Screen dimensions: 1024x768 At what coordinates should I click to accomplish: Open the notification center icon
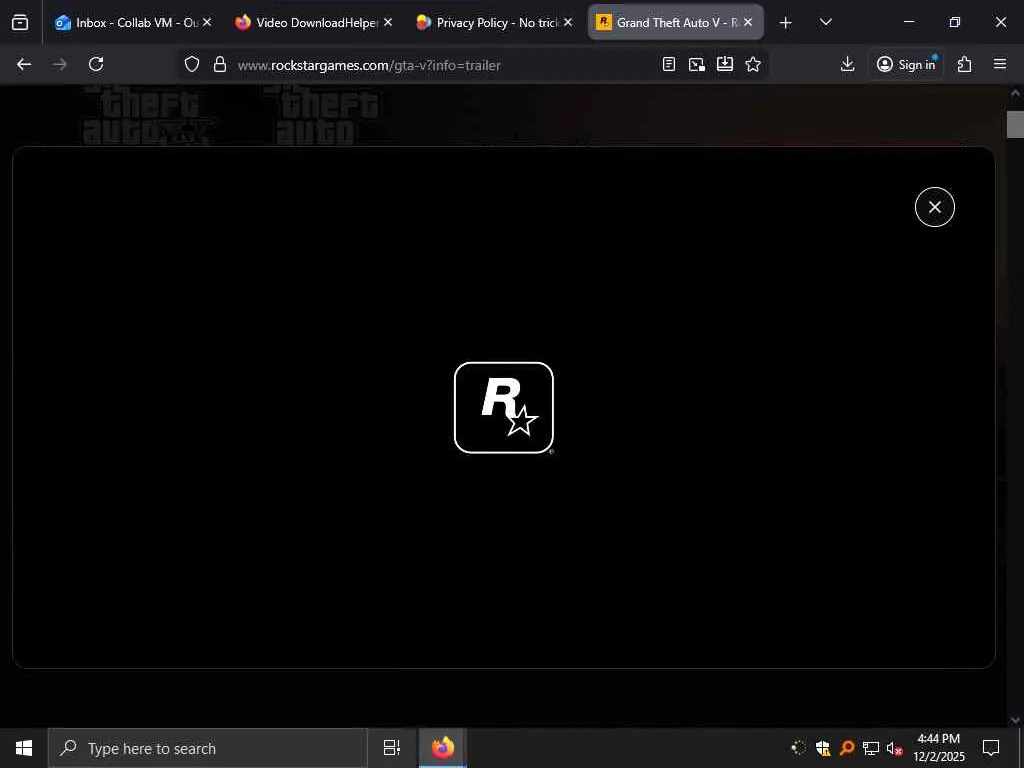(x=991, y=748)
